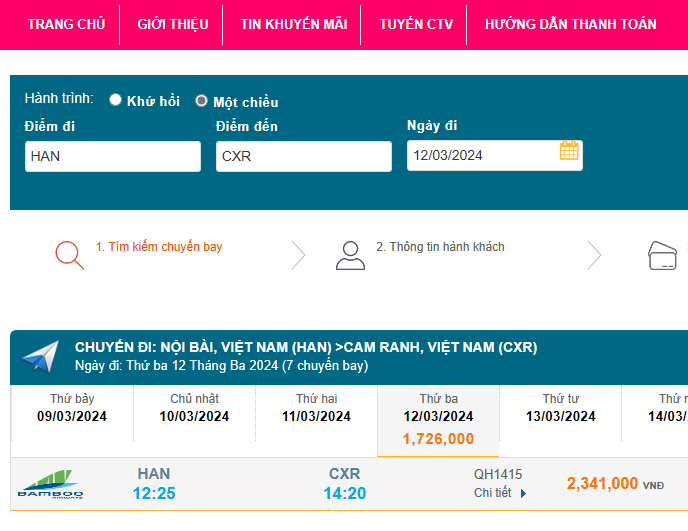Image resolution: width=688 pixels, height=531 pixels.
Task: Select the Khứ hồi round-trip option
Action: click(x=116, y=100)
